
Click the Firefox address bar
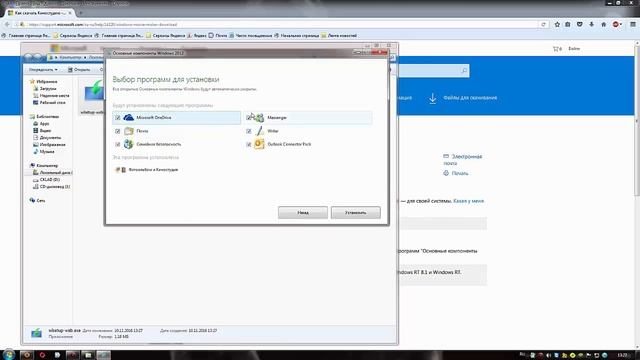[282, 24]
